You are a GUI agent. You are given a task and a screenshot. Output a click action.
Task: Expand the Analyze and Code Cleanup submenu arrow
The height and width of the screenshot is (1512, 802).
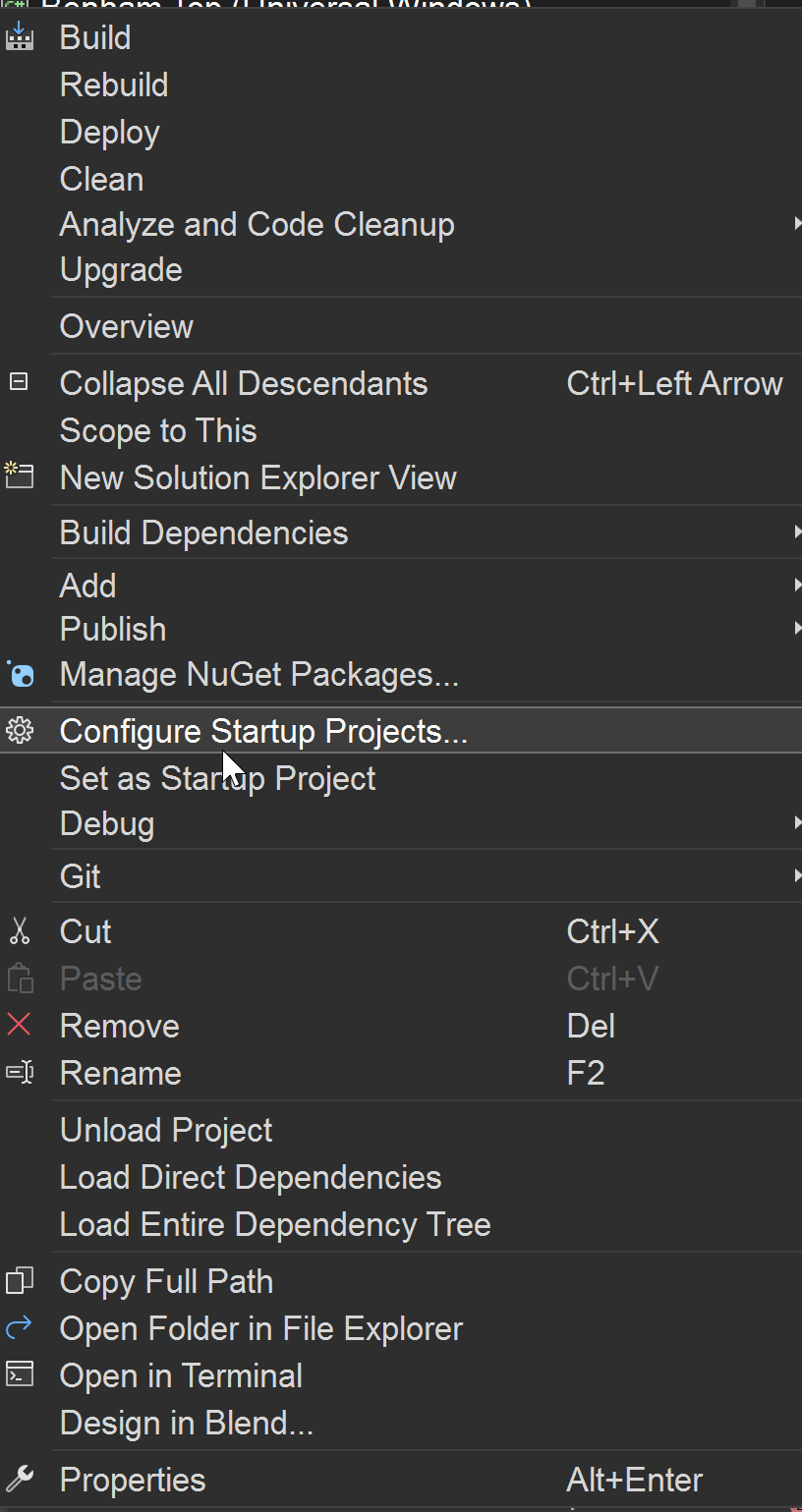[797, 224]
